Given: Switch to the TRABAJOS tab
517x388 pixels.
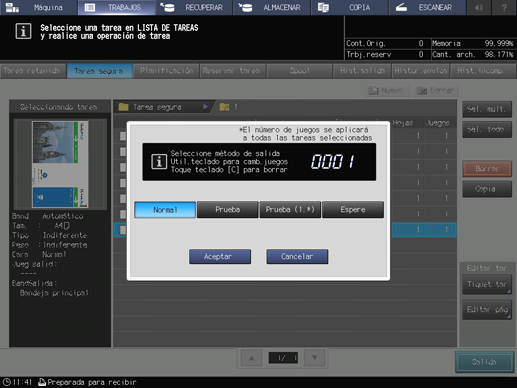Looking at the screenshot, I should coord(116,7).
